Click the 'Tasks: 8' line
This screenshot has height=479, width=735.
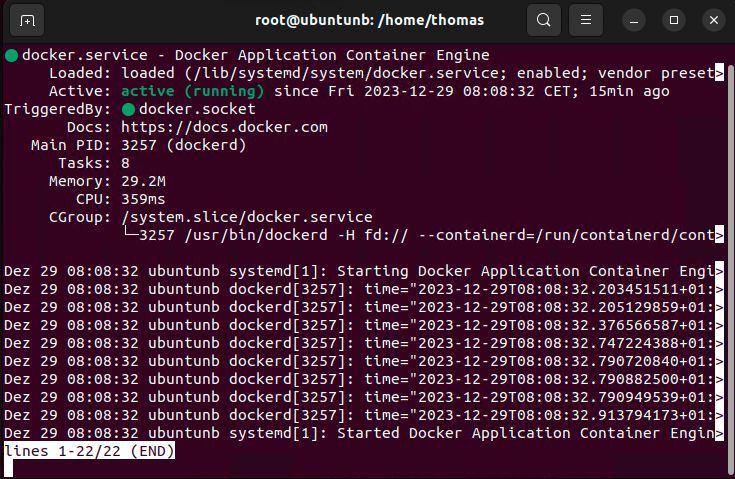click(94, 163)
